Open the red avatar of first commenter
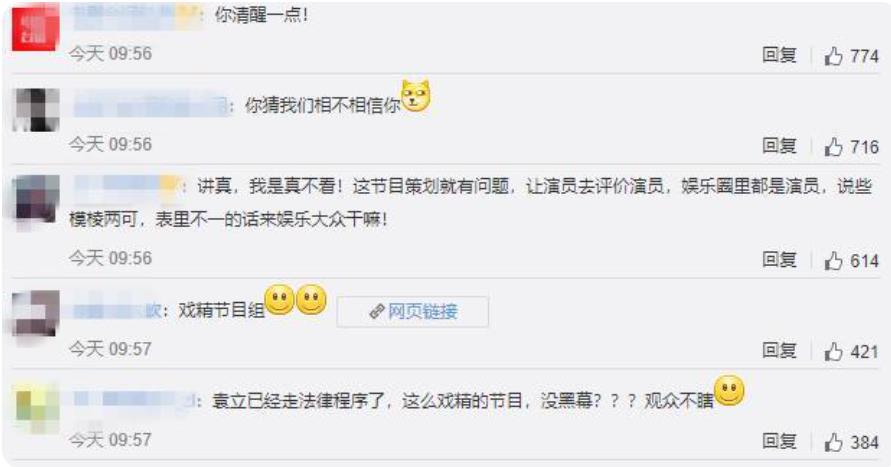 36,27
